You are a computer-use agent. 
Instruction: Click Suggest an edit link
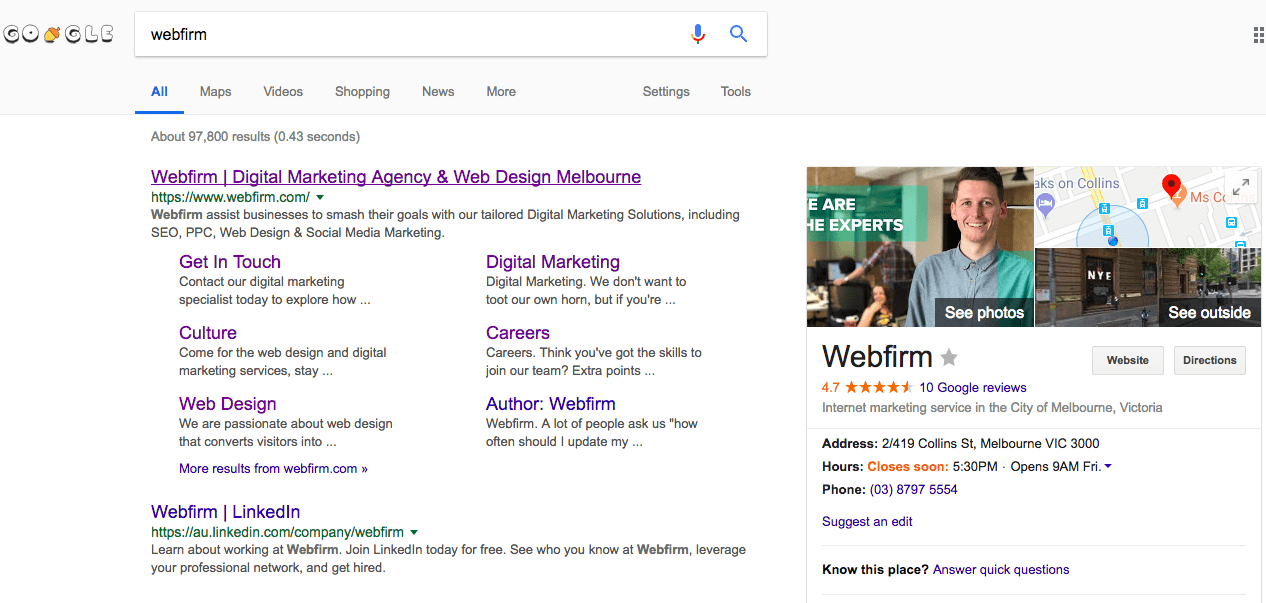(x=867, y=521)
